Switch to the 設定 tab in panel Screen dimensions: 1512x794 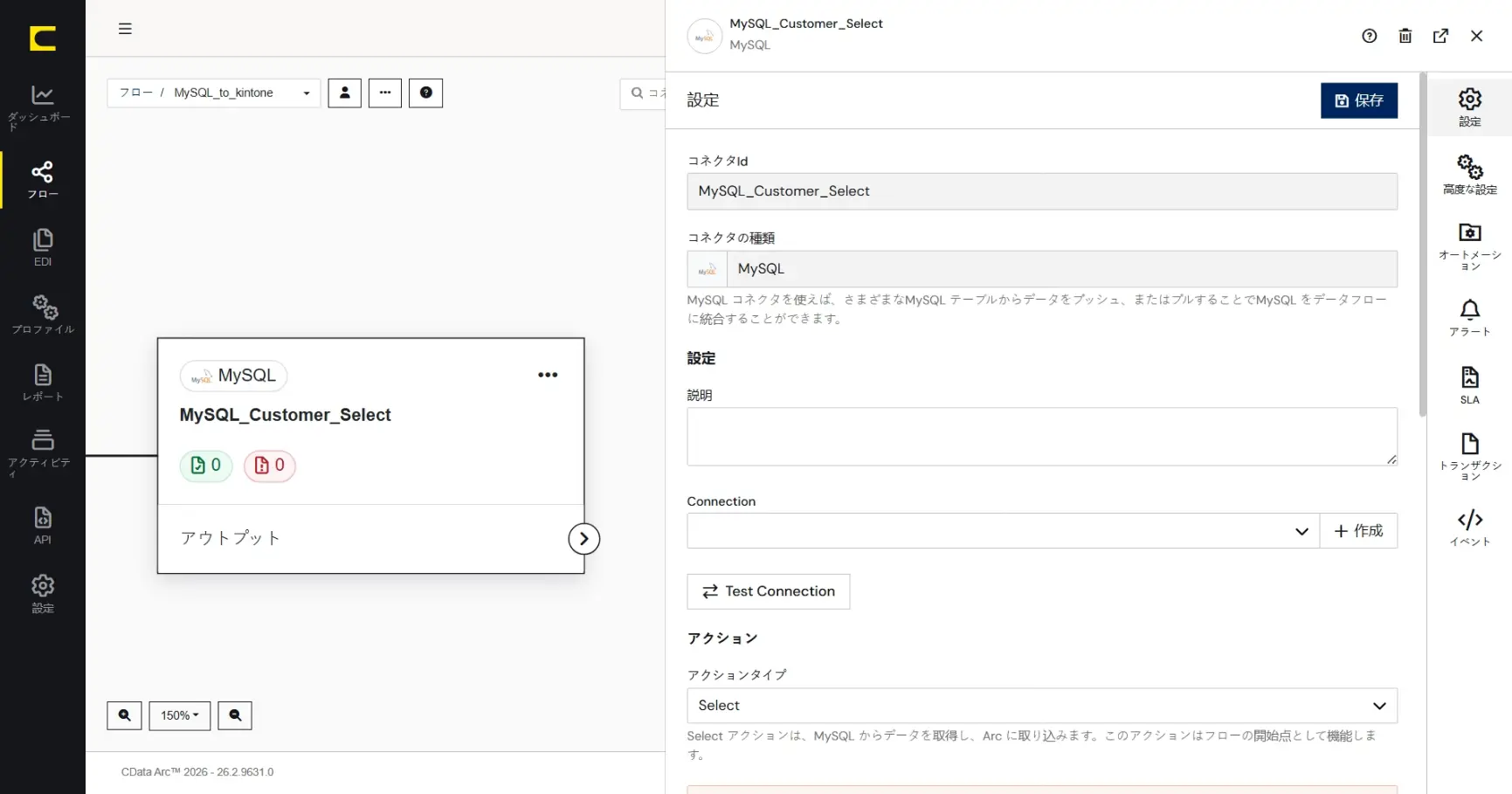tap(1470, 107)
